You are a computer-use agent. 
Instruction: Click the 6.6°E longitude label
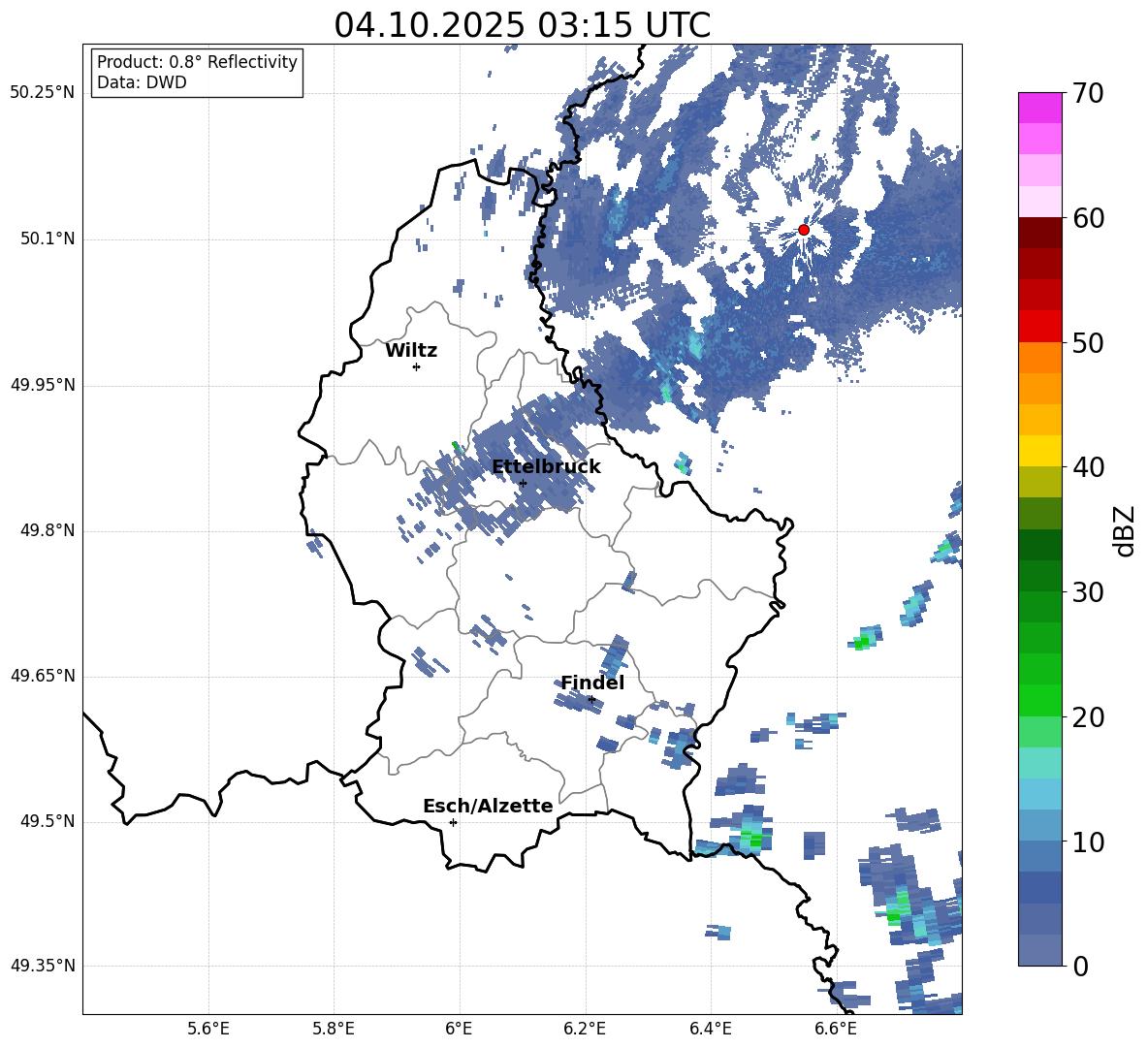[836, 1029]
